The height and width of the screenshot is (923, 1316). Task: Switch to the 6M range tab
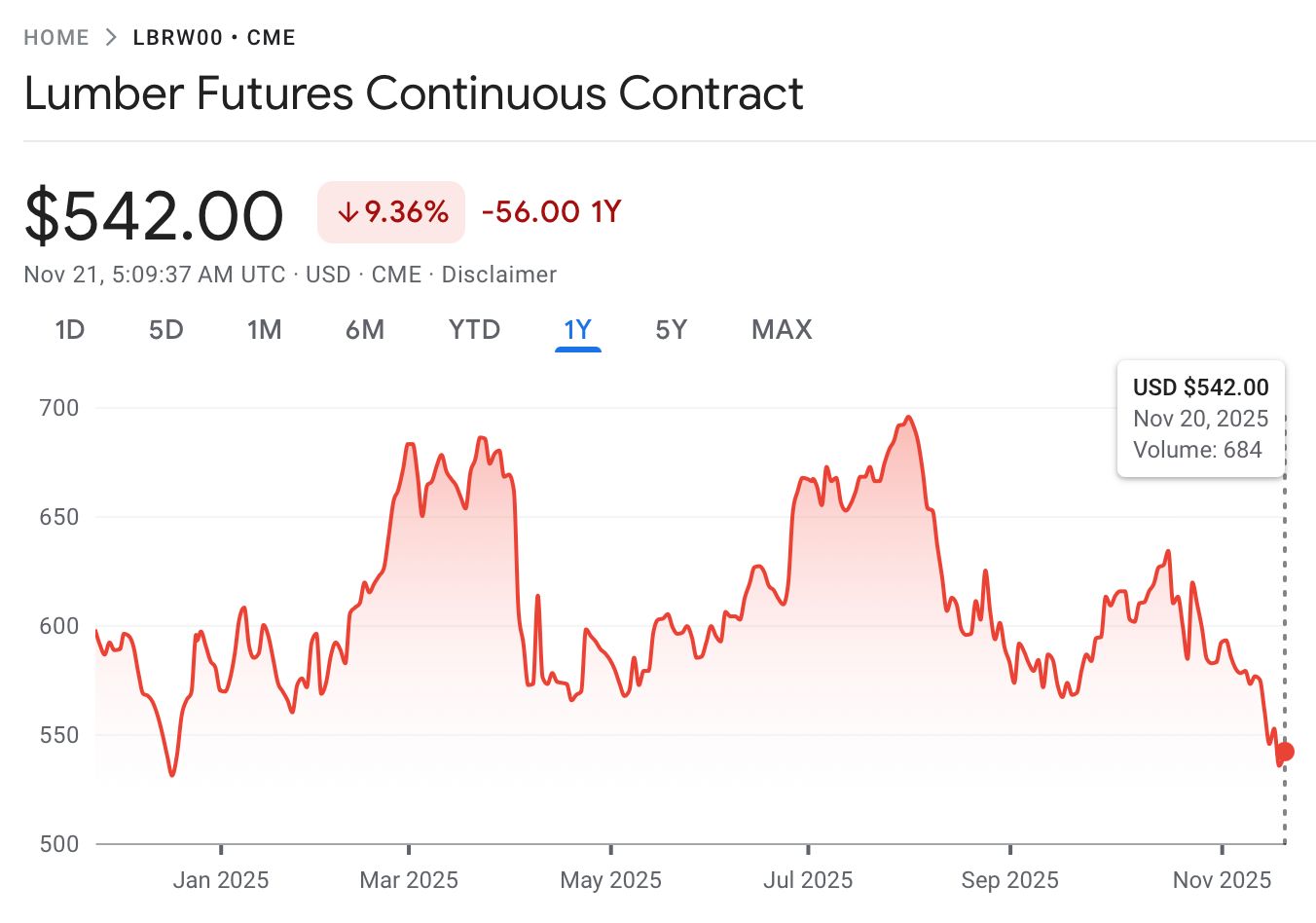click(365, 330)
